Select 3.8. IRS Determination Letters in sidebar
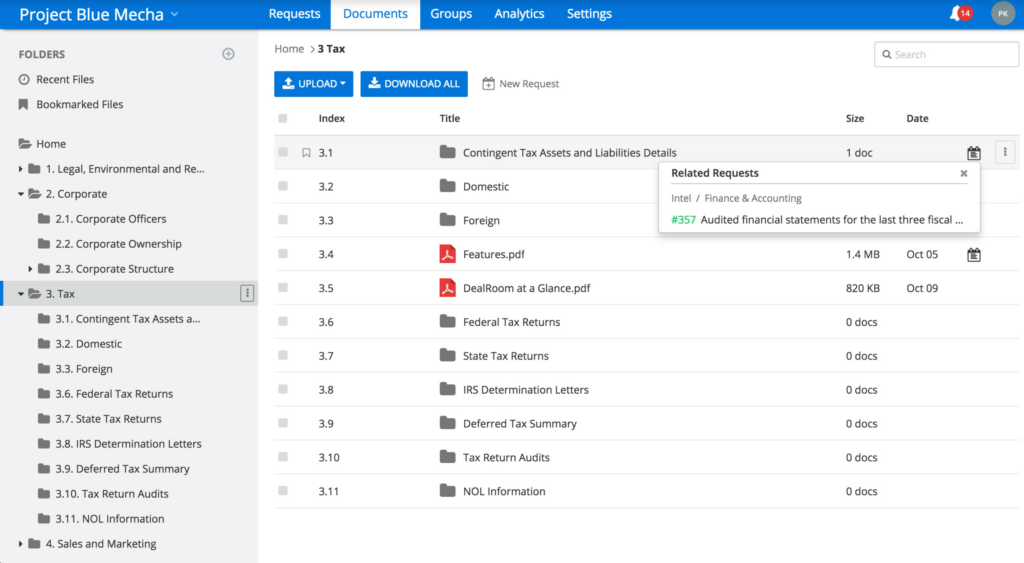1024x563 pixels. coord(128,443)
